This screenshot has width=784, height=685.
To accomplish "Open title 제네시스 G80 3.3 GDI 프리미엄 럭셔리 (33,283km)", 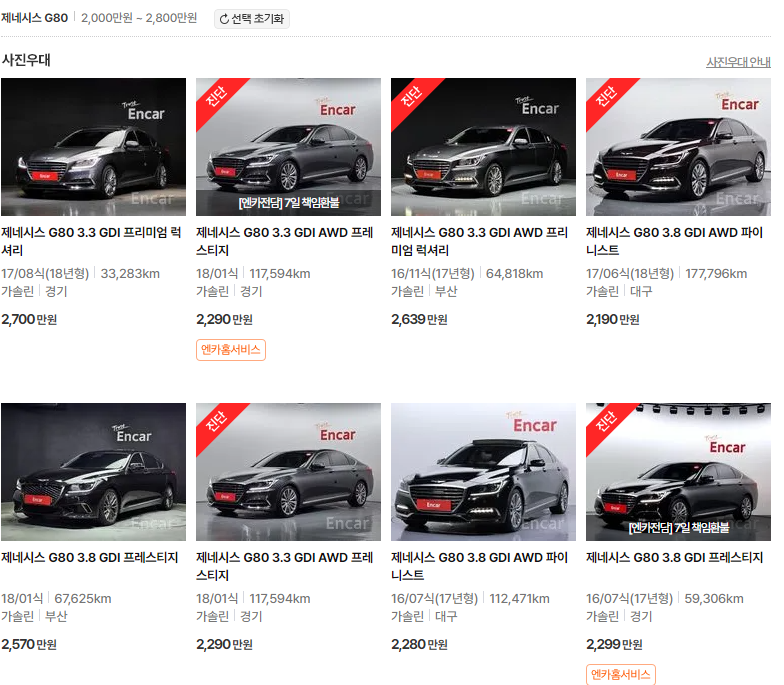I will click(91, 241).
